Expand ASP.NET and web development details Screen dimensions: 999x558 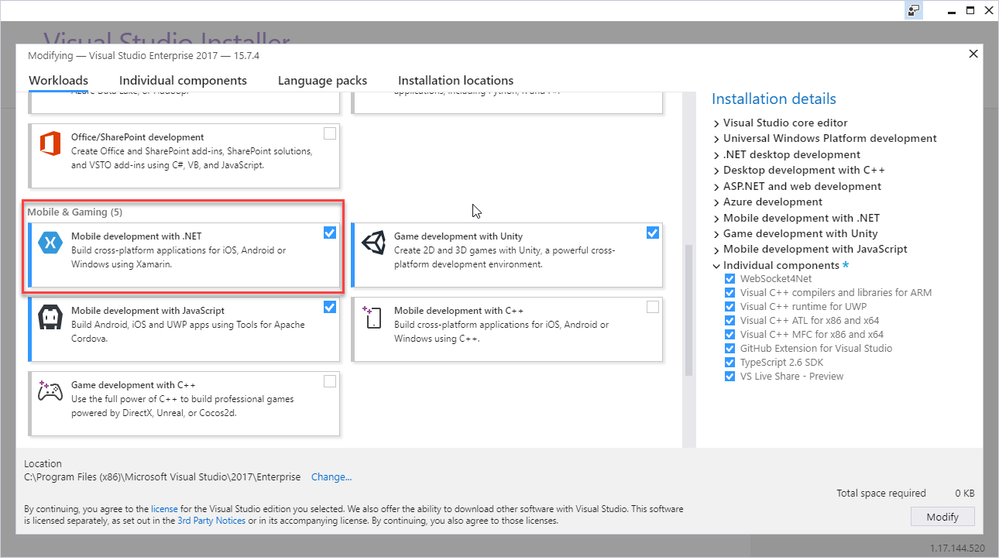coord(716,187)
